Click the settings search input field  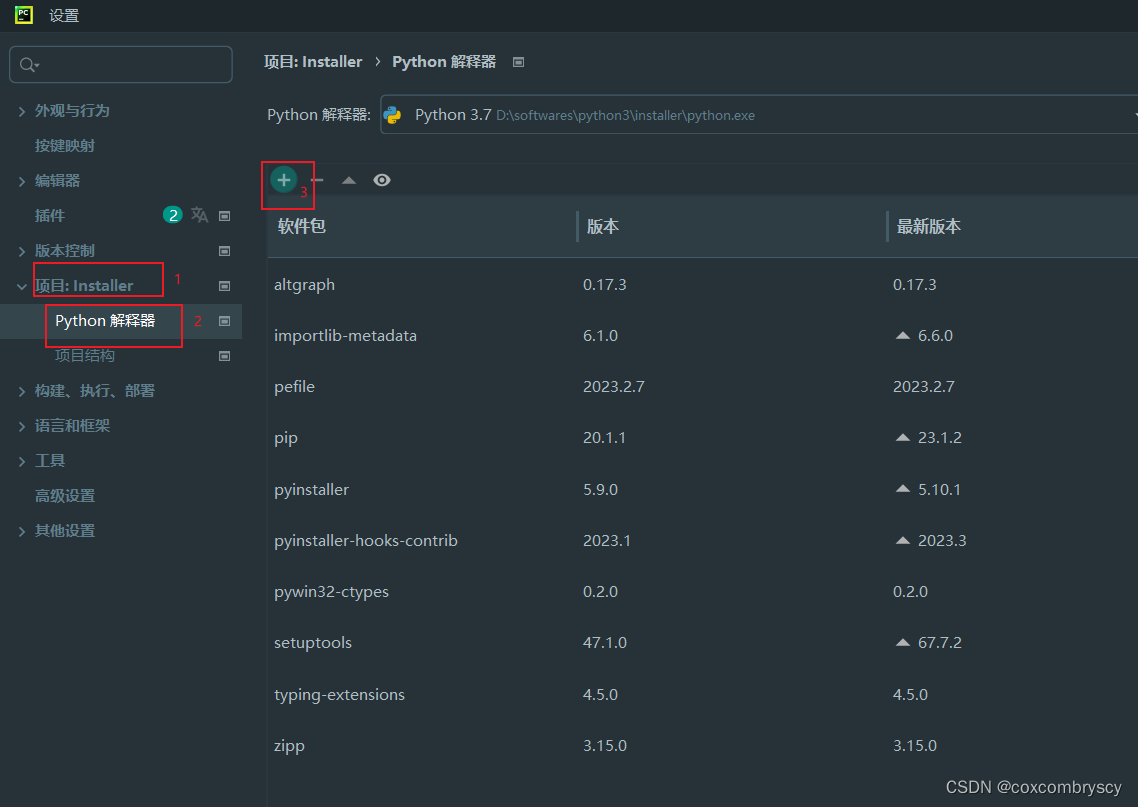[x=121, y=65]
